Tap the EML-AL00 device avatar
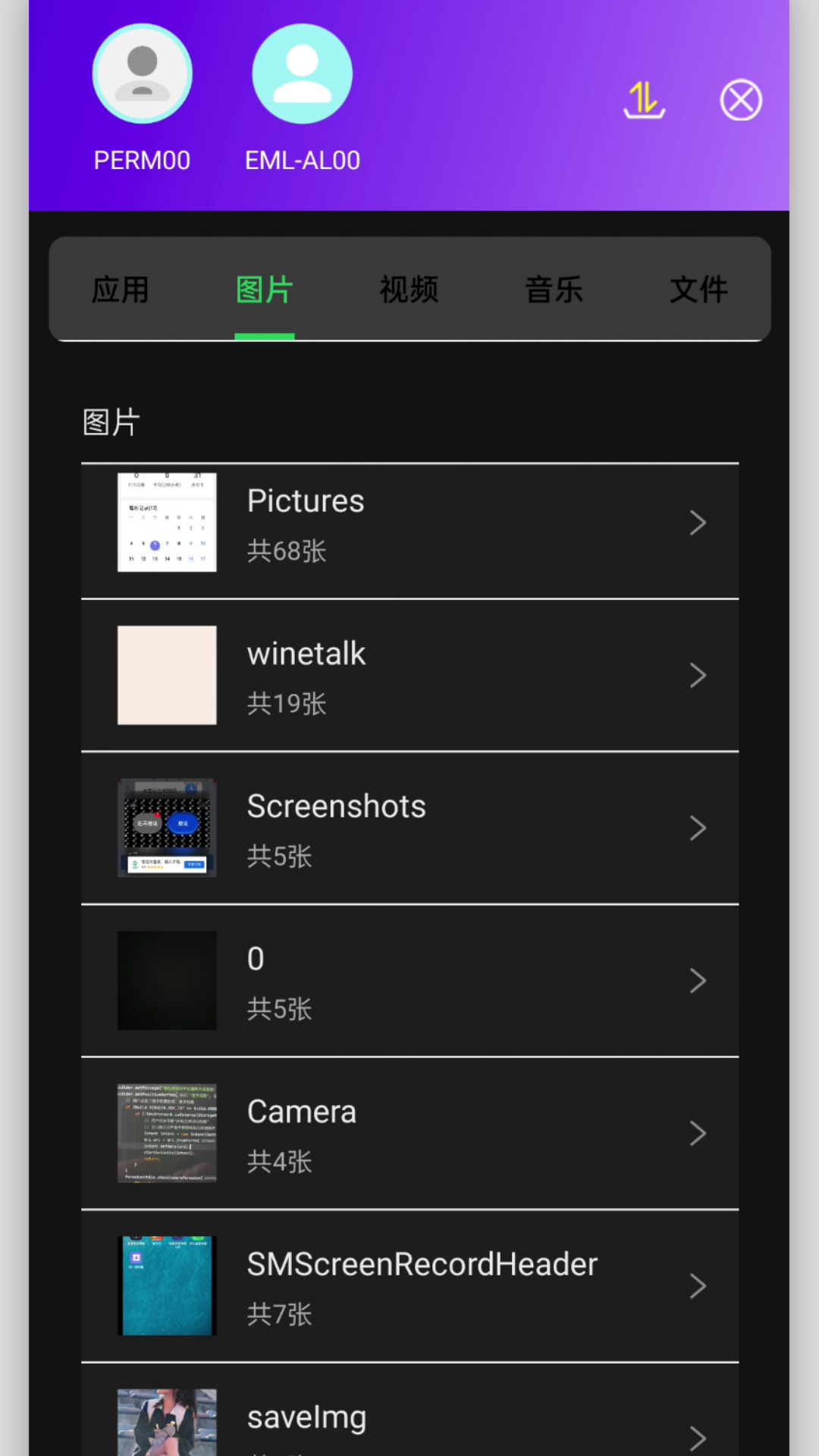819x1456 pixels. [x=302, y=74]
